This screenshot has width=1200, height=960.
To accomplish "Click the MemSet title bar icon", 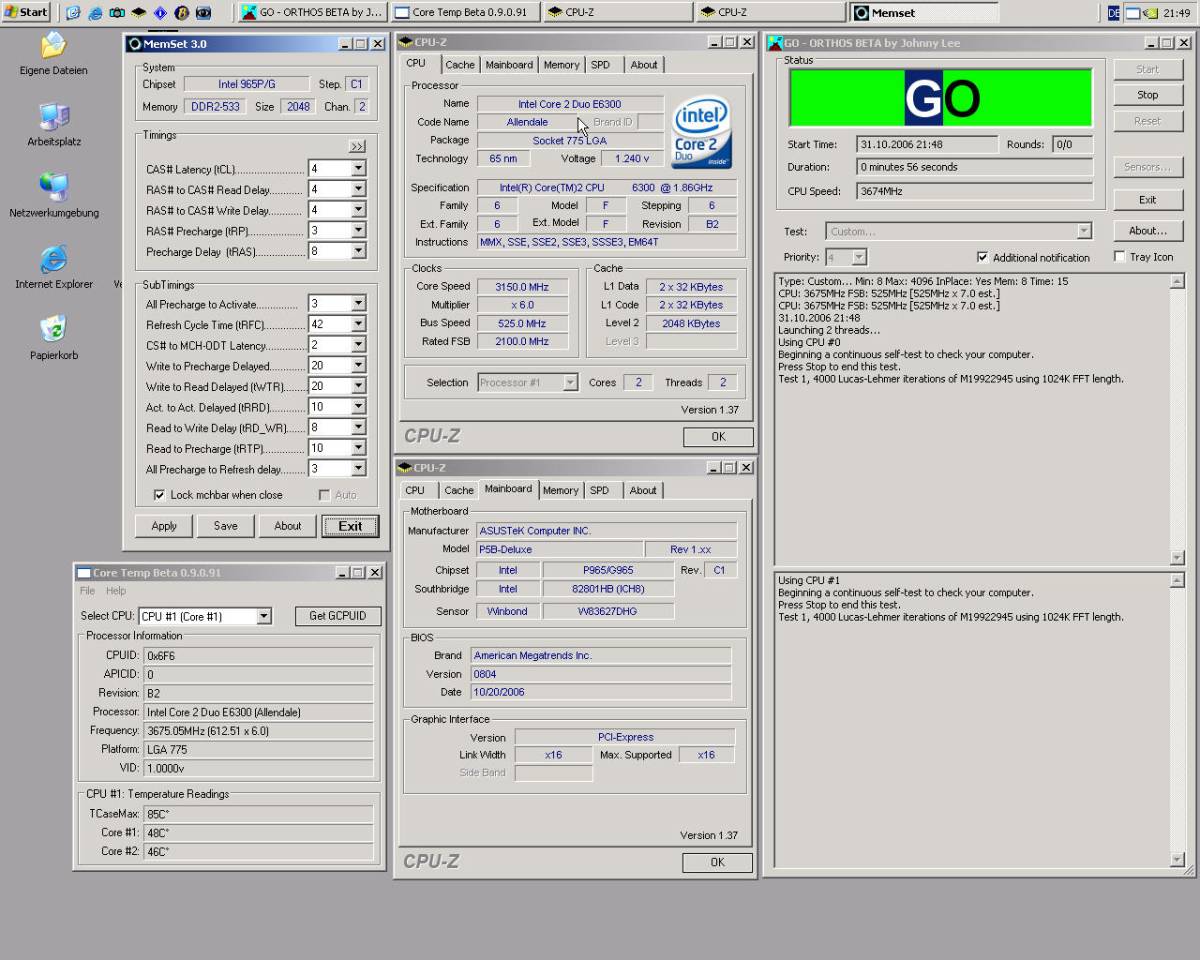I will (x=135, y=44).
